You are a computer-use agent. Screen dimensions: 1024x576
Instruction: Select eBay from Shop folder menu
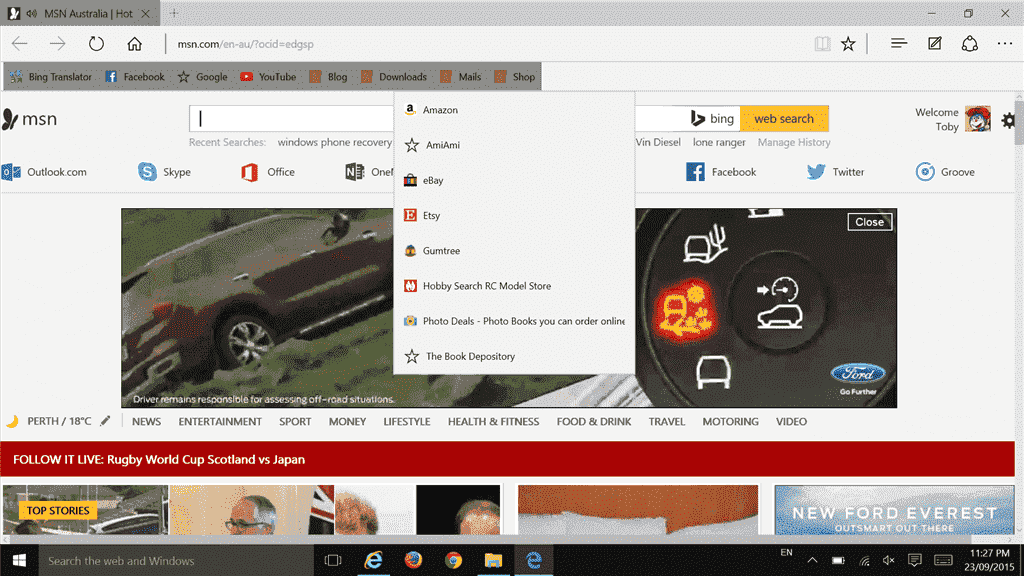514,180
